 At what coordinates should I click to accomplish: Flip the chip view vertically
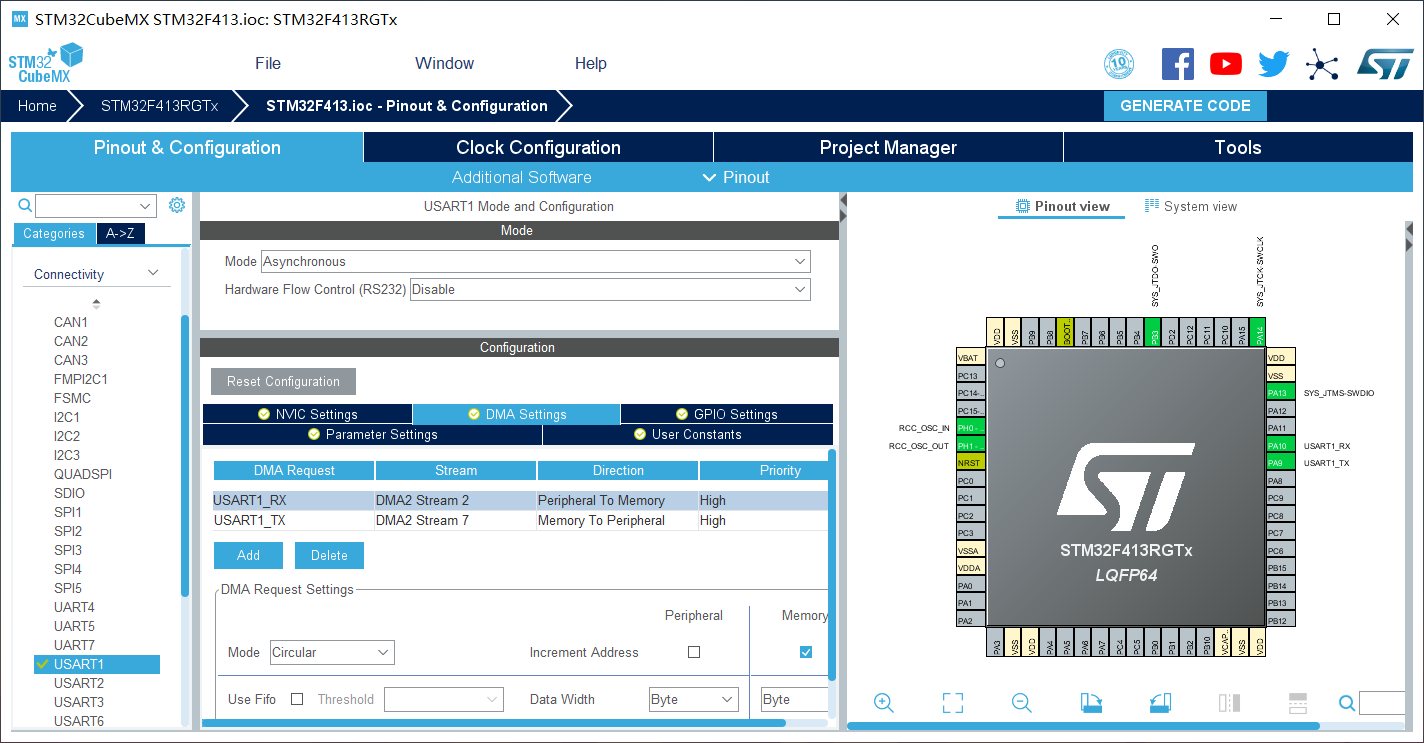1298,703
